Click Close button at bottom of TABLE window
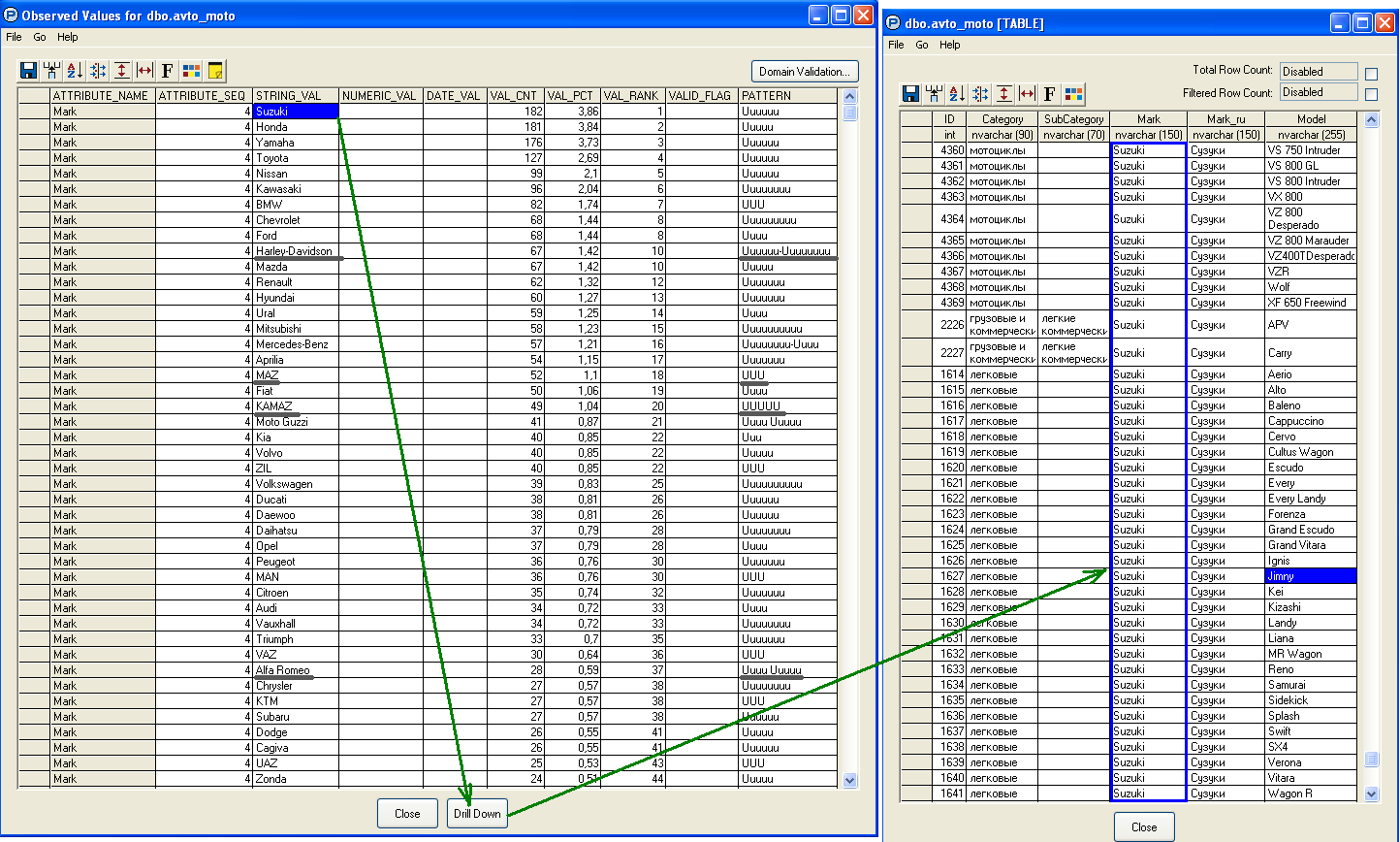Screen dimensions: 1400x842 point(1144,827)
